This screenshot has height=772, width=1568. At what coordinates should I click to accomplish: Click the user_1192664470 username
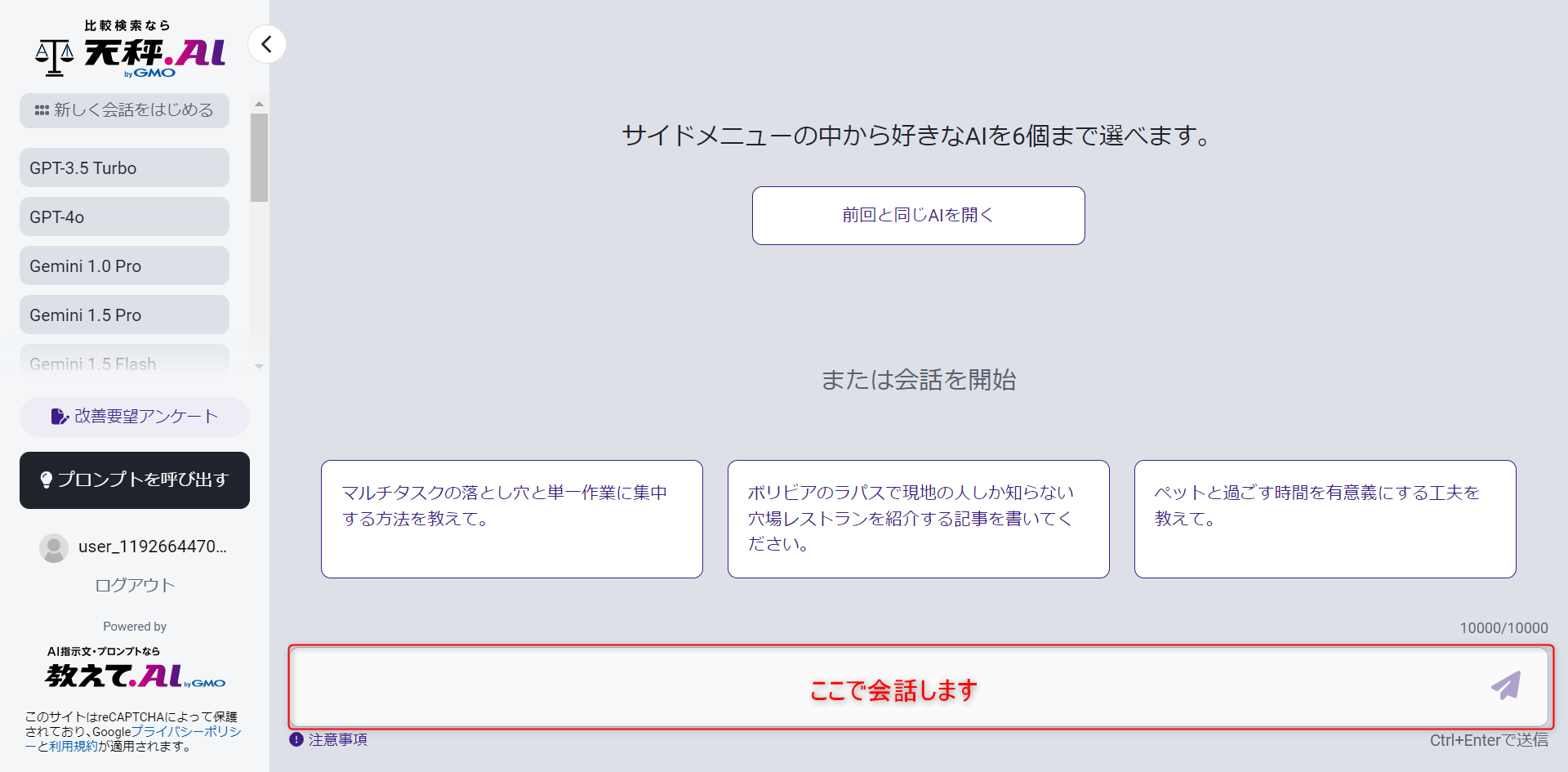pyautogui.click(x=153, y=547)
